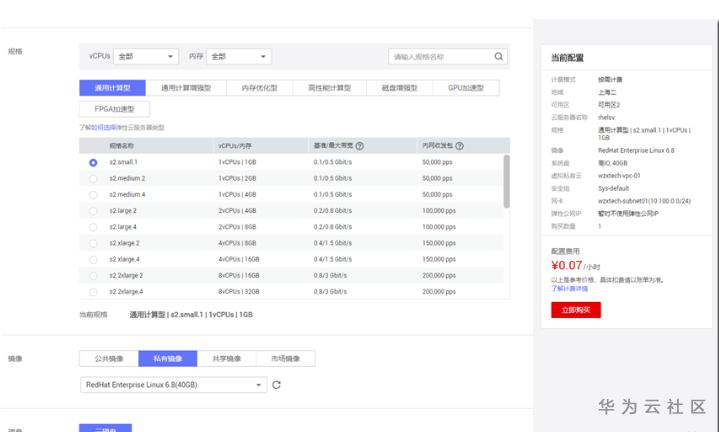Click the 规格名称 column header

[122, 146]
